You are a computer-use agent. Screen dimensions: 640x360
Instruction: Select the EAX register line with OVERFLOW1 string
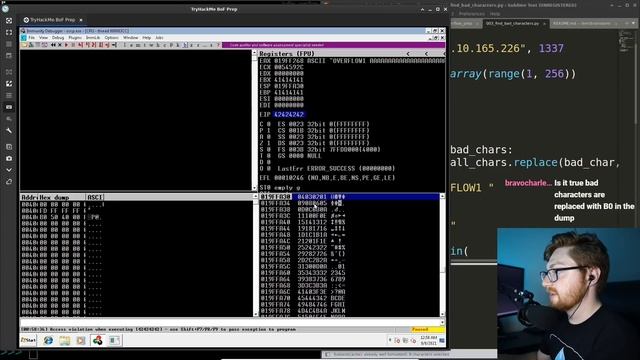point(352,60)
